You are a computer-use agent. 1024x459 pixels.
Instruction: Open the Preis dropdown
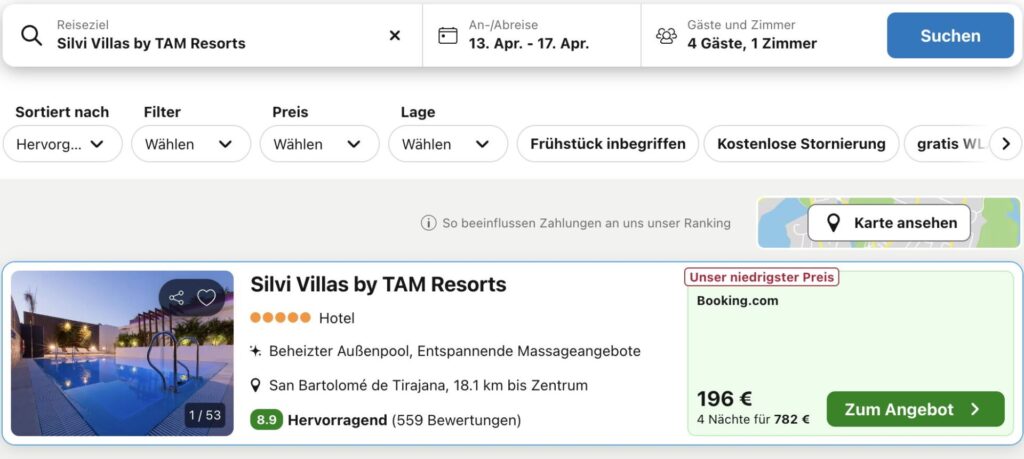[319, 144]
